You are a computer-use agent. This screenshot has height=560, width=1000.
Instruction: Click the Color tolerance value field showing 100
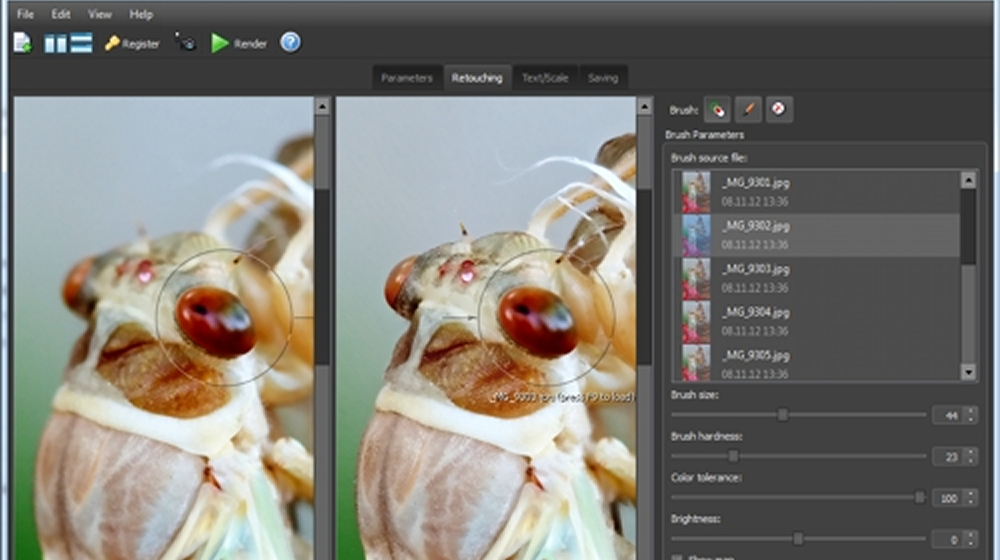click(948, 498)
